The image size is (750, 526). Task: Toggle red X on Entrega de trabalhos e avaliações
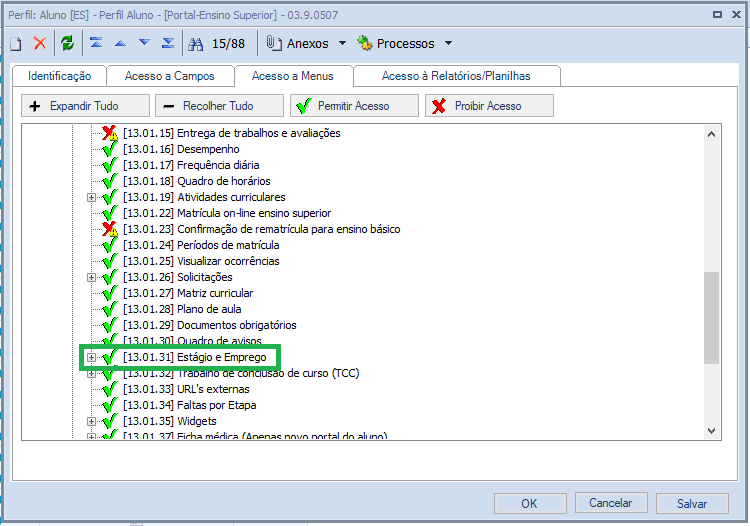pyautogui.click(x=110, y=133)
